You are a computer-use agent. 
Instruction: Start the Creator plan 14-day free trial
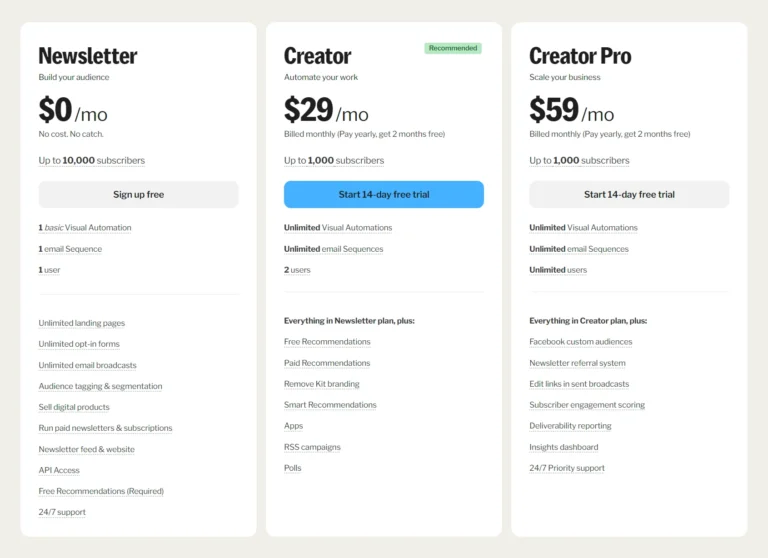[383, 194]
